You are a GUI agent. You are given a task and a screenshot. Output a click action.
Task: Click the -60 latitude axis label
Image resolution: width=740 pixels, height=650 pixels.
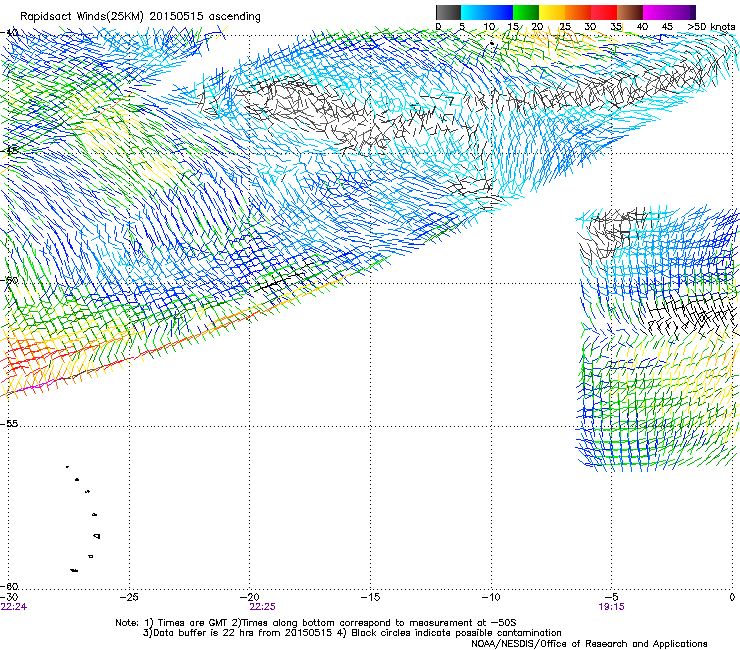[x=10, y=586]
